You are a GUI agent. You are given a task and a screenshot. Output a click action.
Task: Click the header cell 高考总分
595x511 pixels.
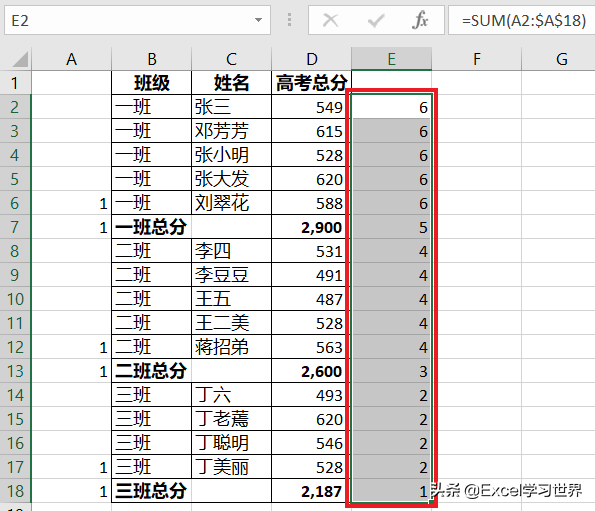tap(312, 83)
